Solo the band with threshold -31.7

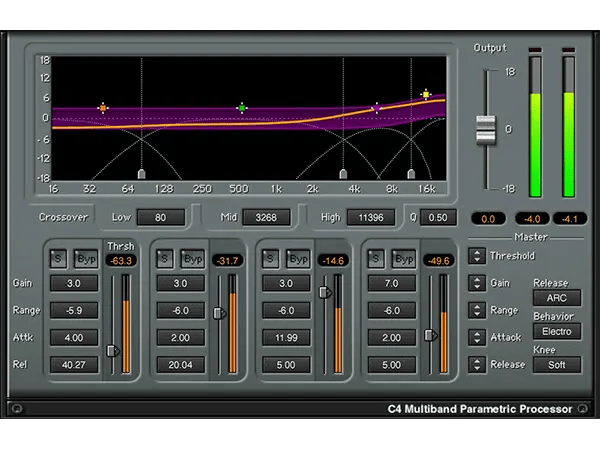tap(165, 259)
